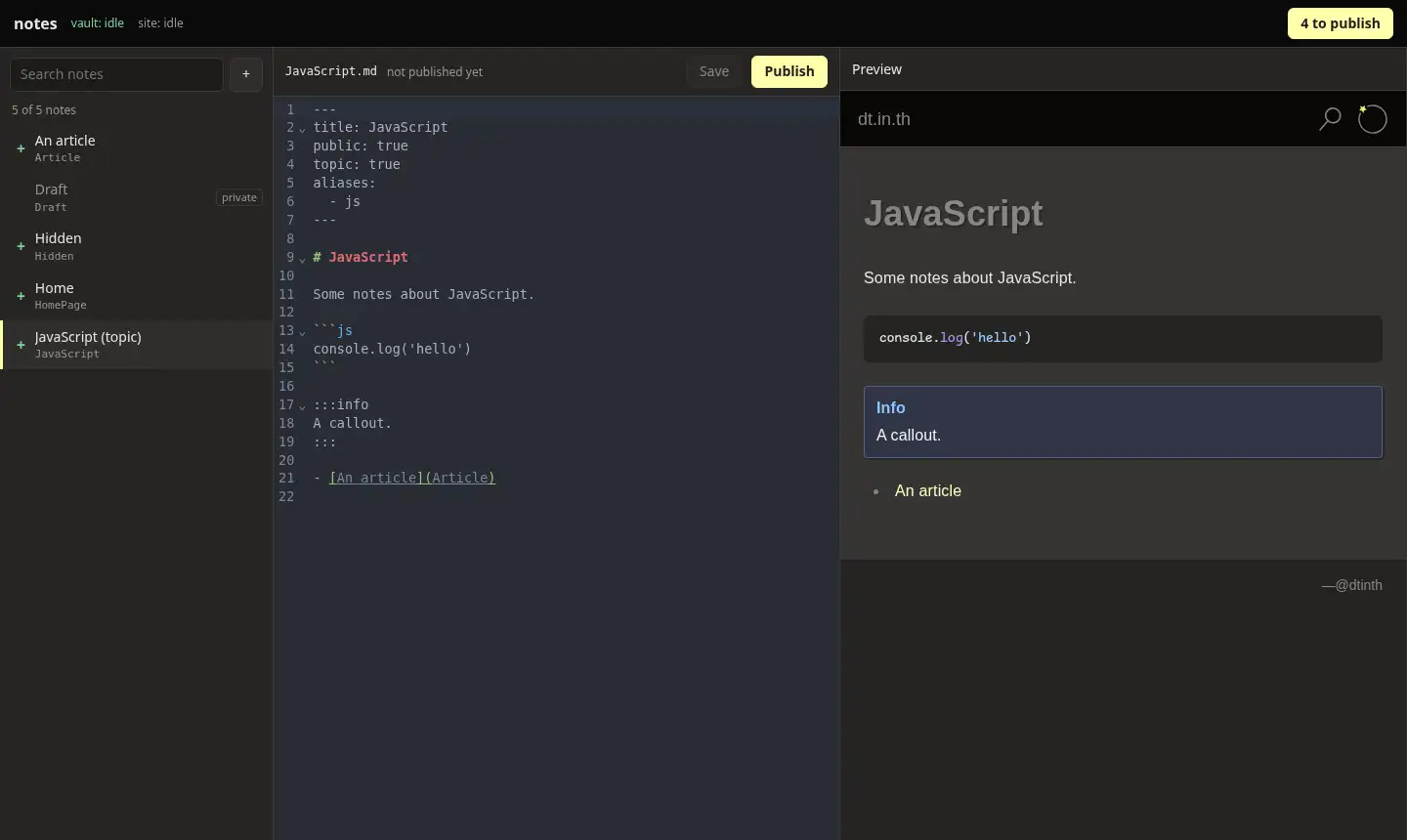Screen dimensions: 1407x840
Task: Click the 'vault: idle' status
Action: [x=98, y=22]
